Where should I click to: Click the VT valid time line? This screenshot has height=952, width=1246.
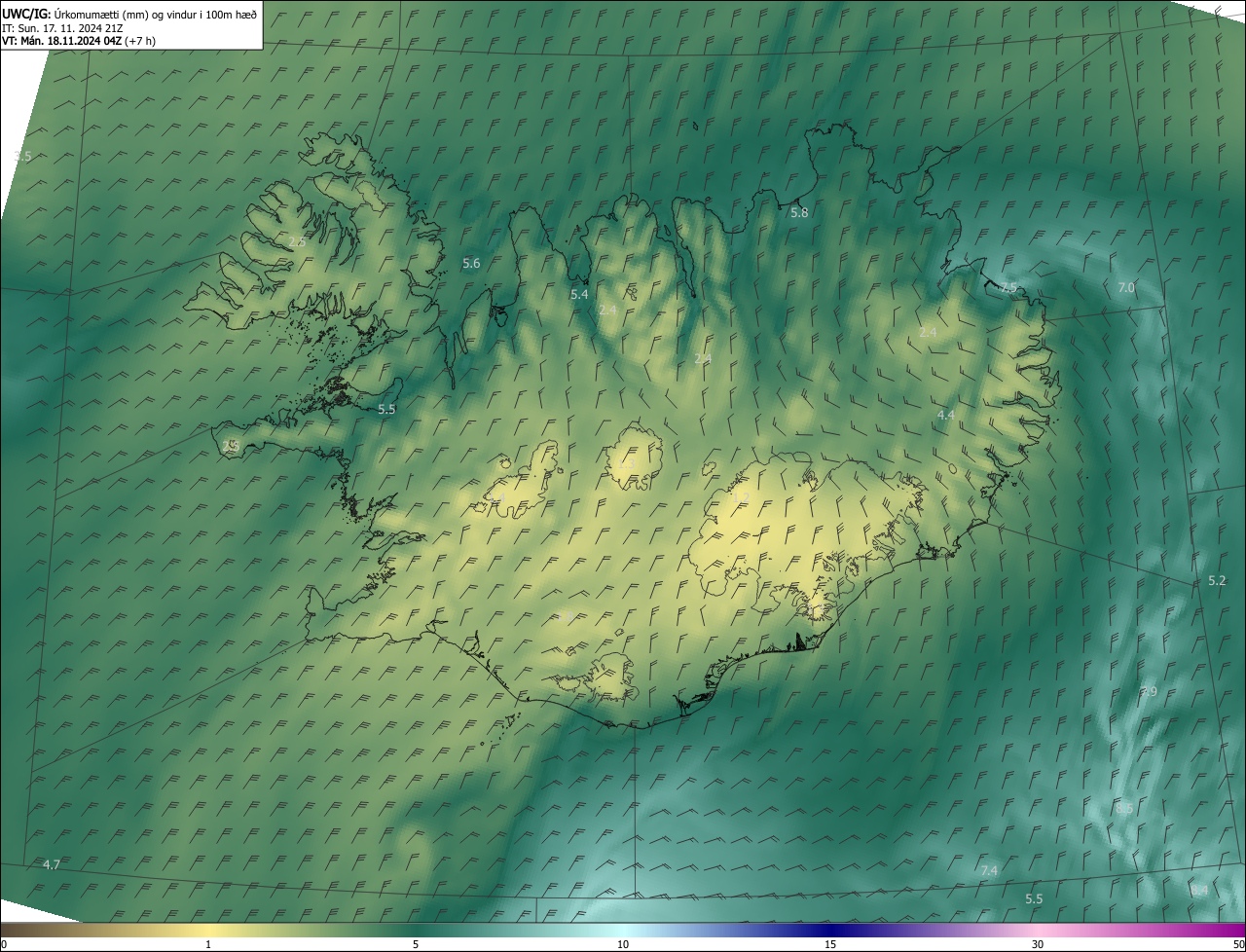click(x=78, y=41)
